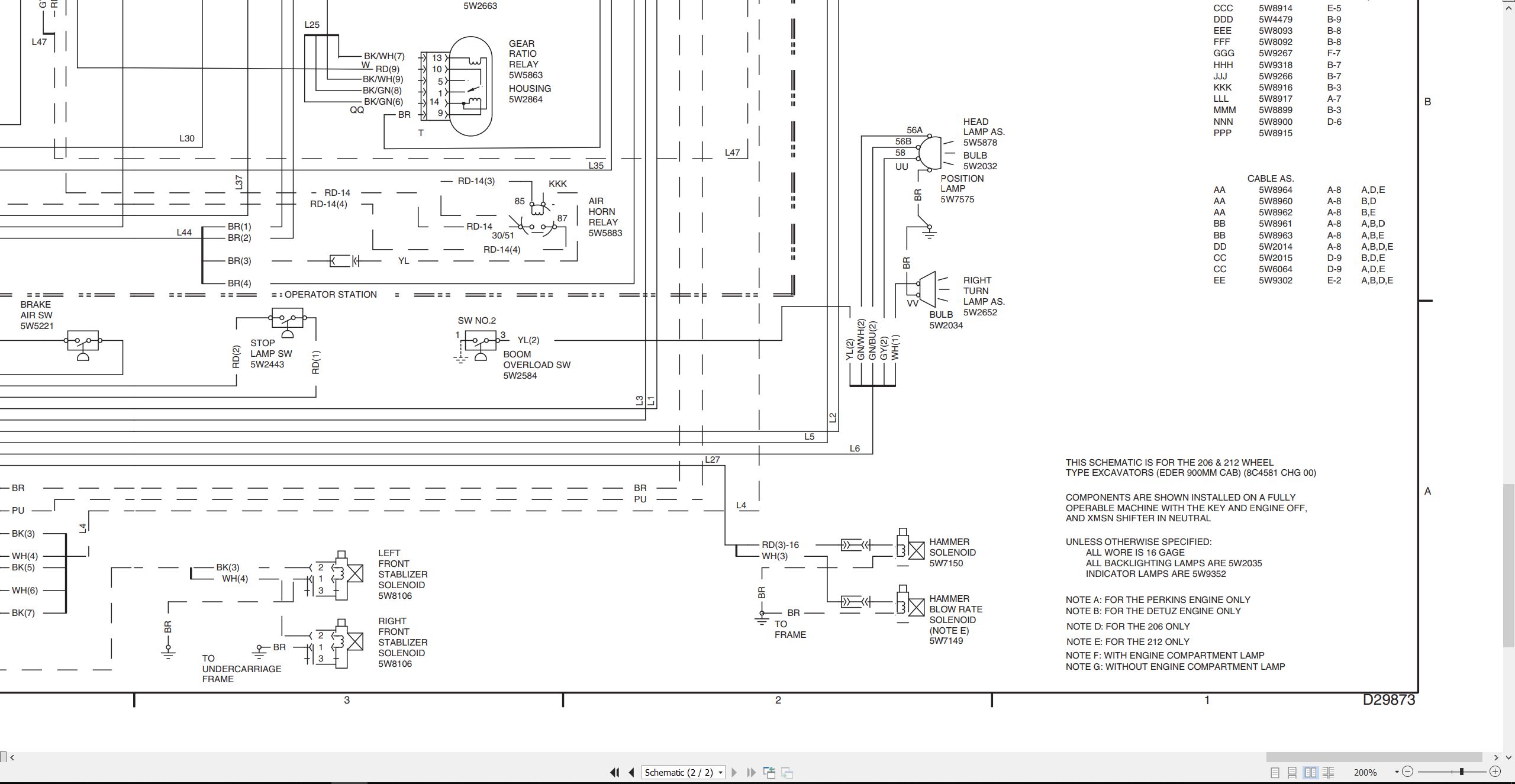Click the horizontal scrollbar left arrow

pyautogui.click(x=12, y=757)
